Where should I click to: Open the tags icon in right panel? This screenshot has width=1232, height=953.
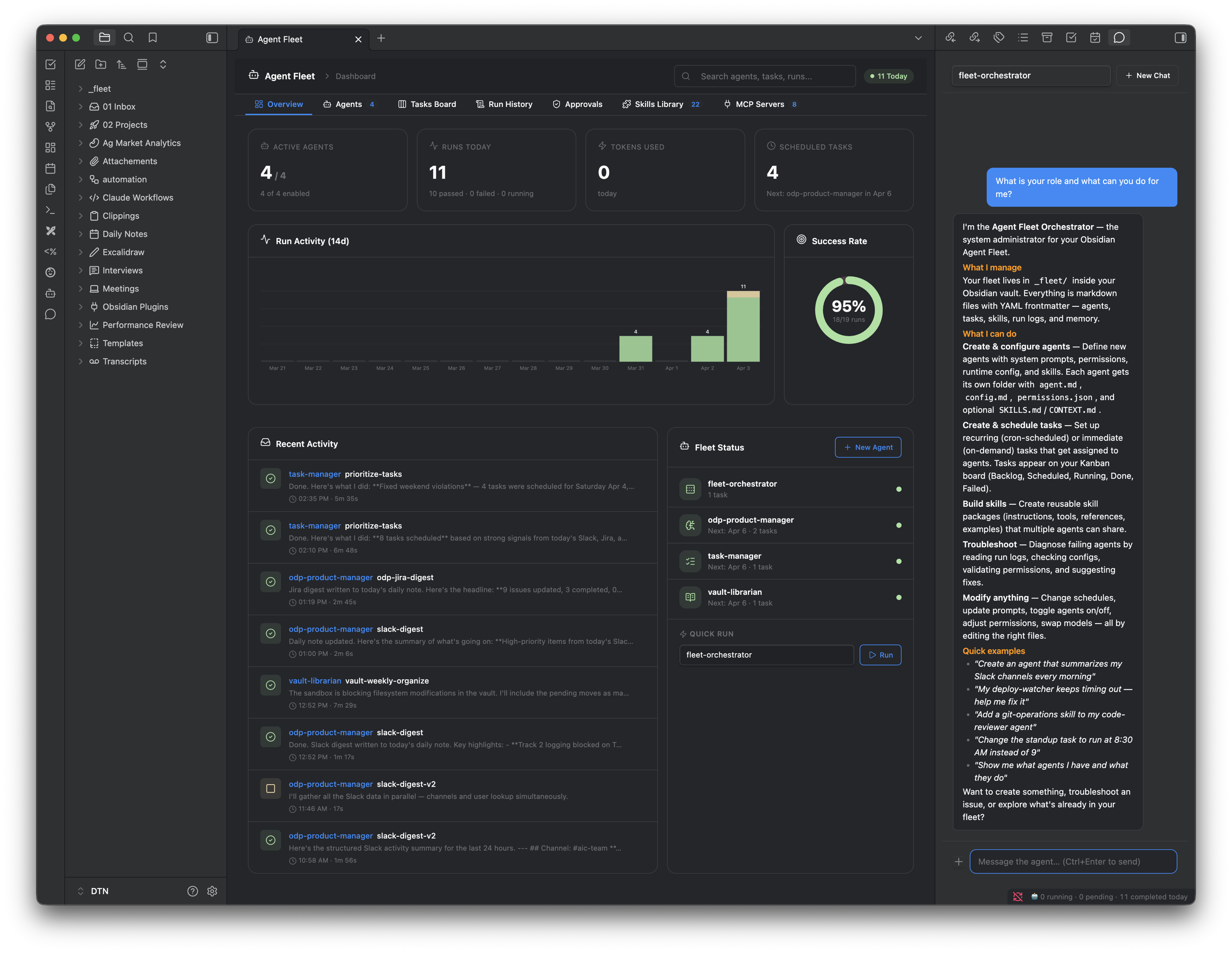click(999, 38)
